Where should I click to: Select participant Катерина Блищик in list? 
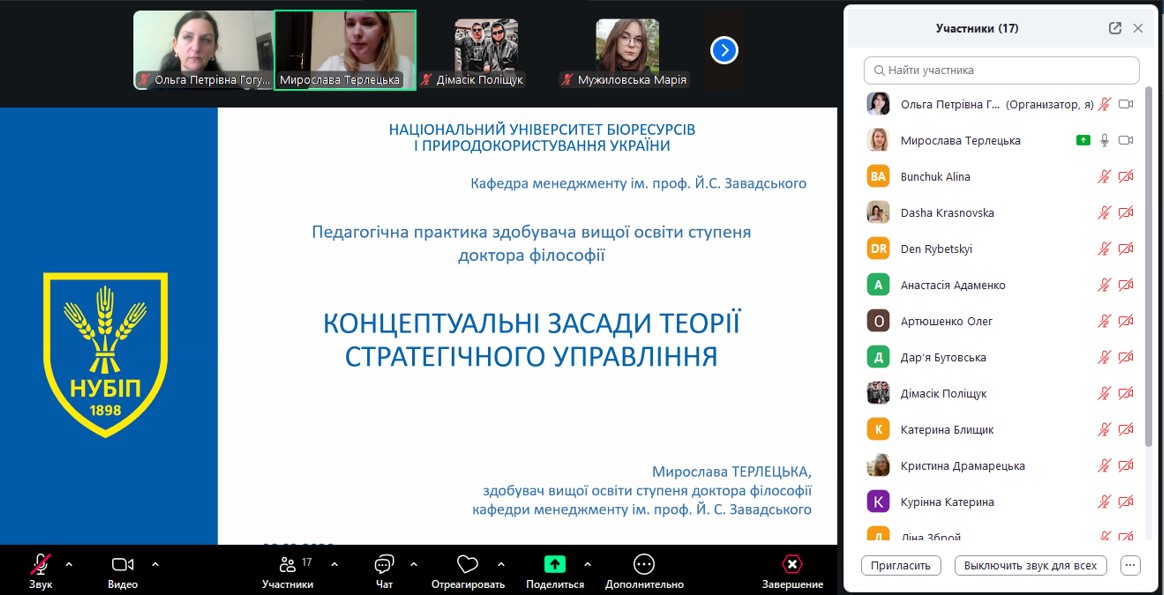tap(1001, 430)
